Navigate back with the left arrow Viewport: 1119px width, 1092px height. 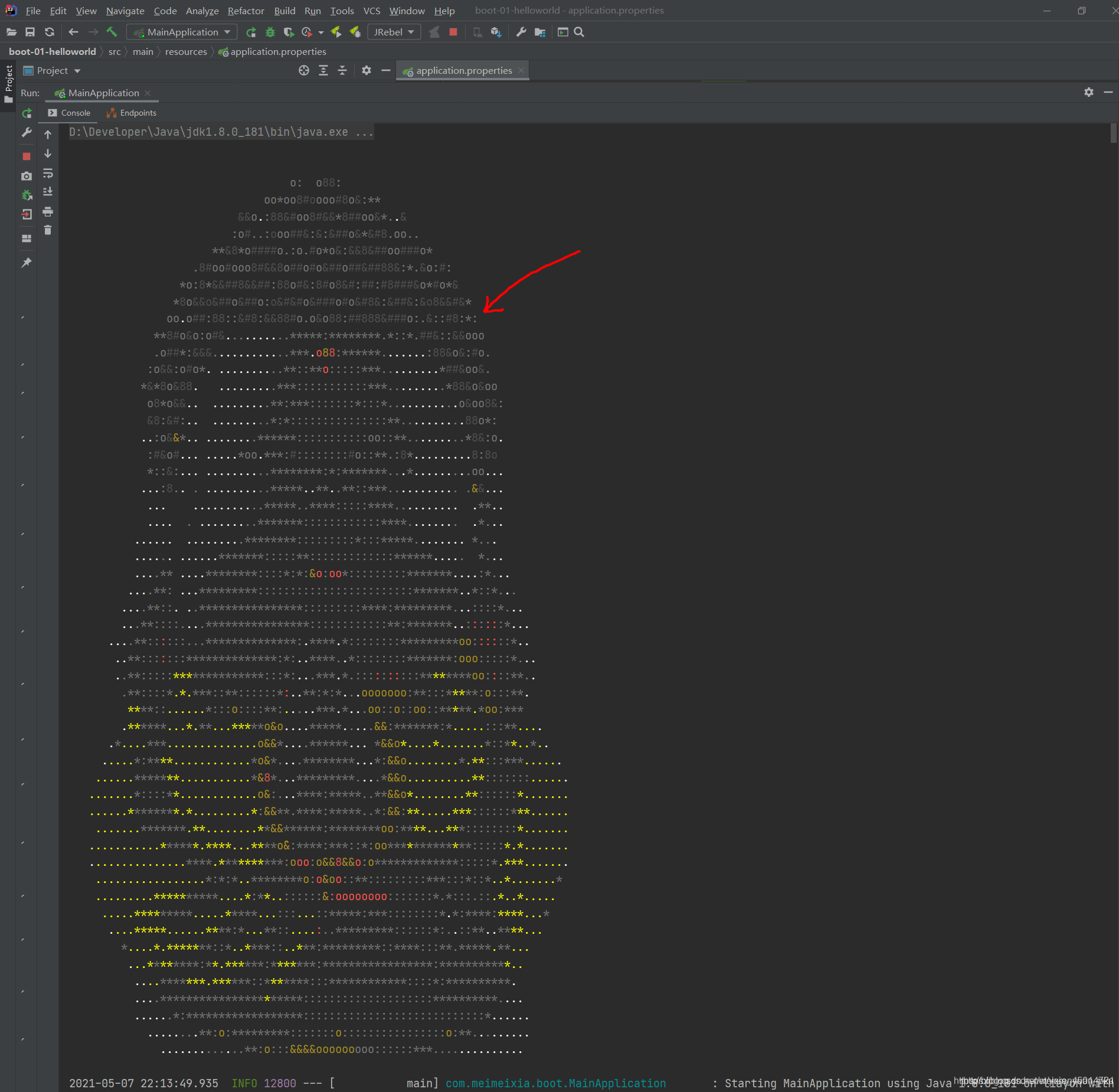pyautogui.click(x=74, y=32)
